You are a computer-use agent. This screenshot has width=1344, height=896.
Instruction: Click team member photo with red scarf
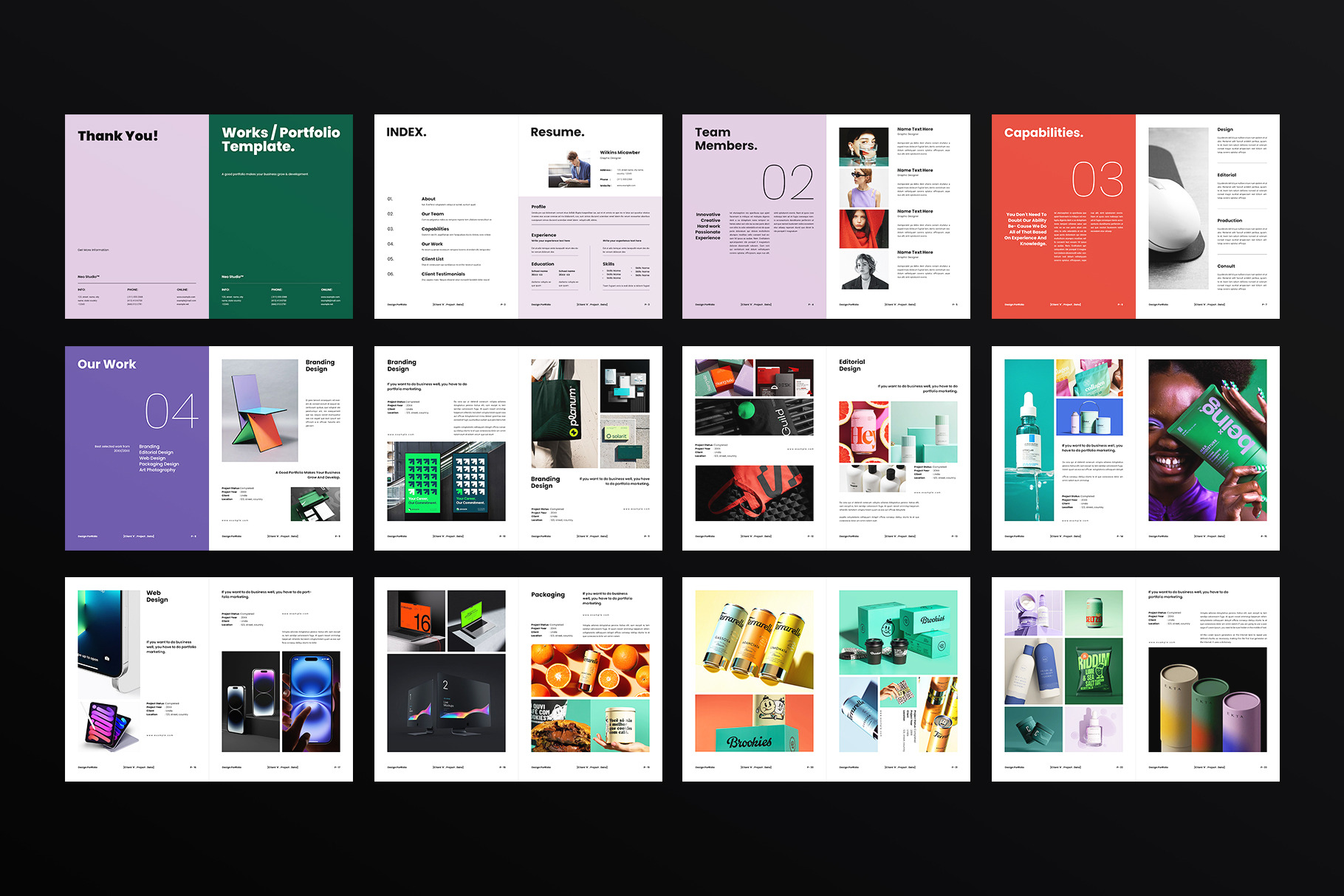pos(863,229)
